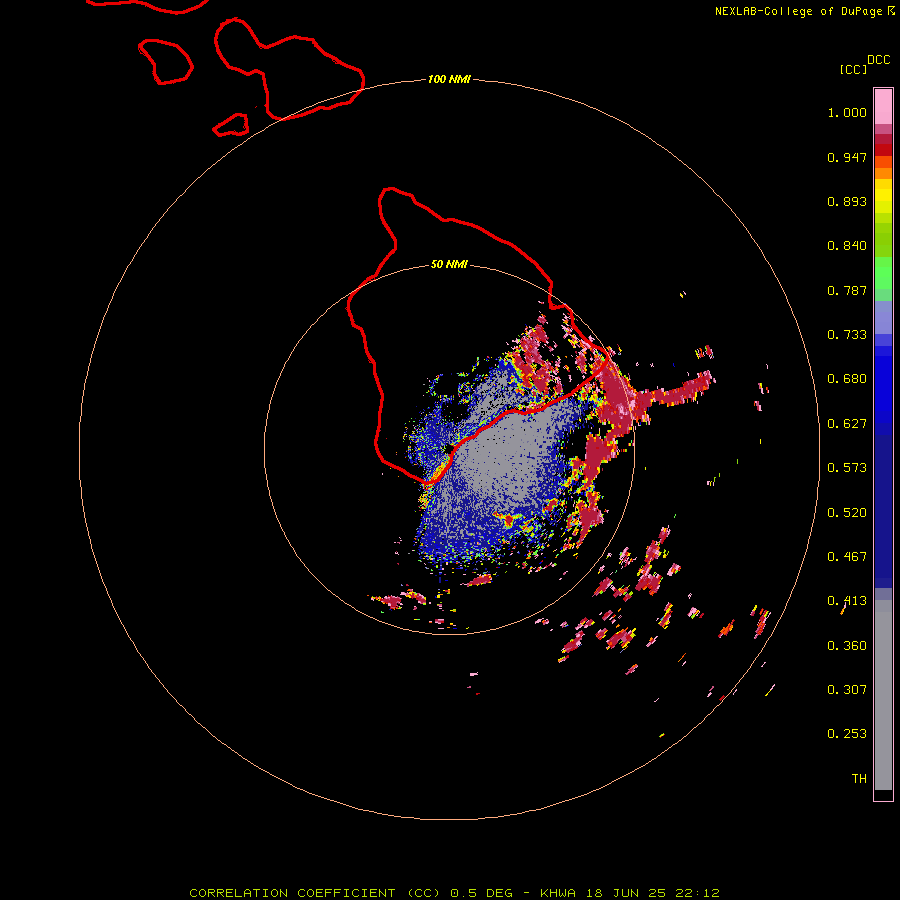900x900 pixels.
Task: Select the 0.787 scale value
Action: pos(847,290)
